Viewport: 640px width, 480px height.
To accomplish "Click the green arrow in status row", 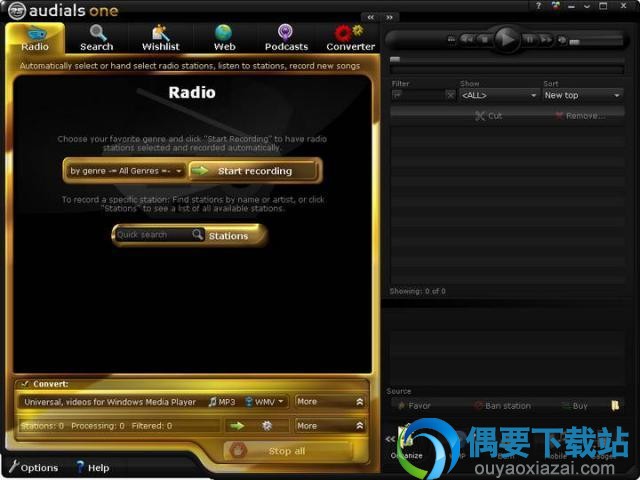I will (237, 426).
